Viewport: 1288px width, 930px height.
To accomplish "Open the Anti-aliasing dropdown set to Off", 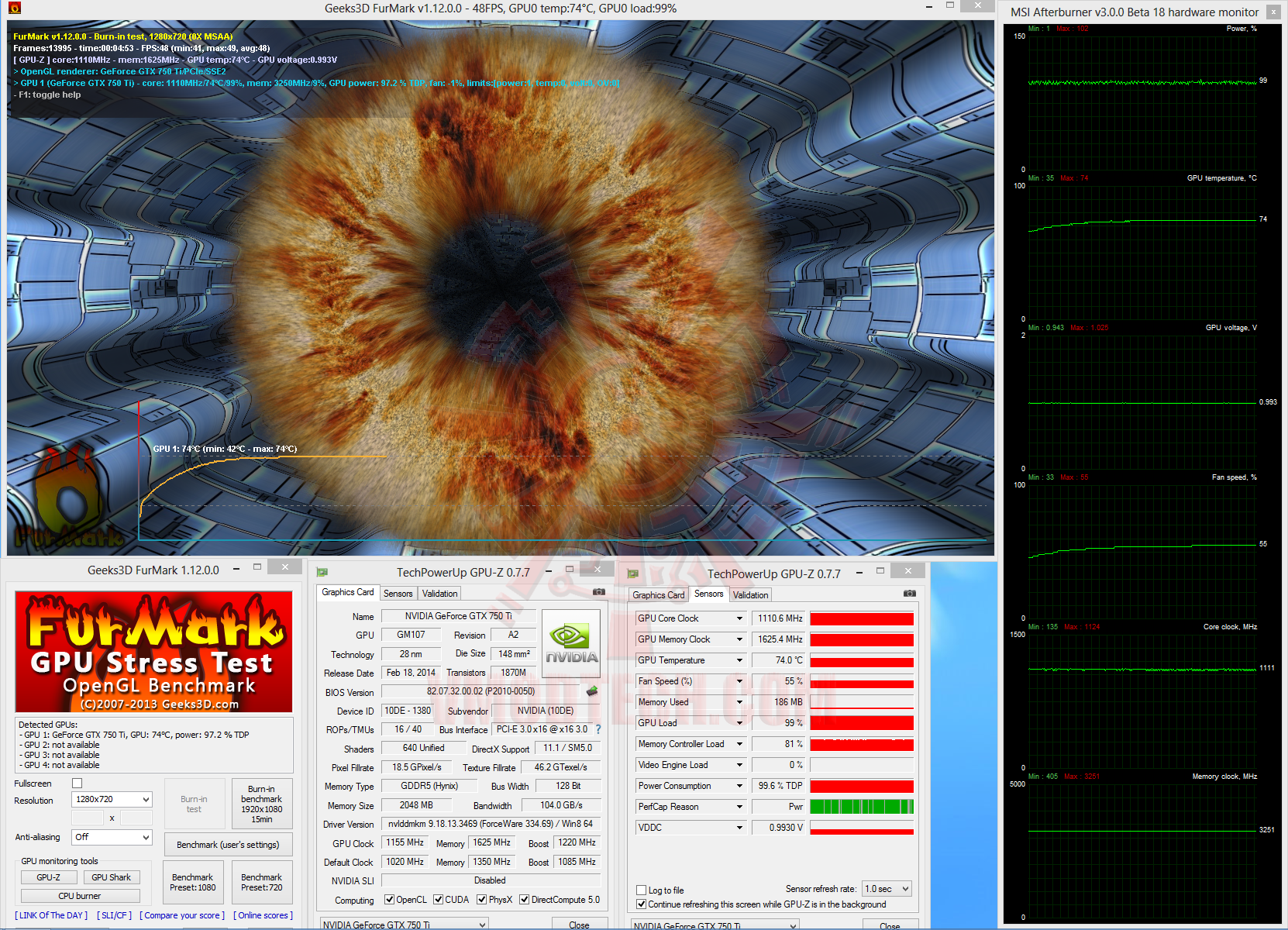I will pyautogui.click(x=112, y=837).
